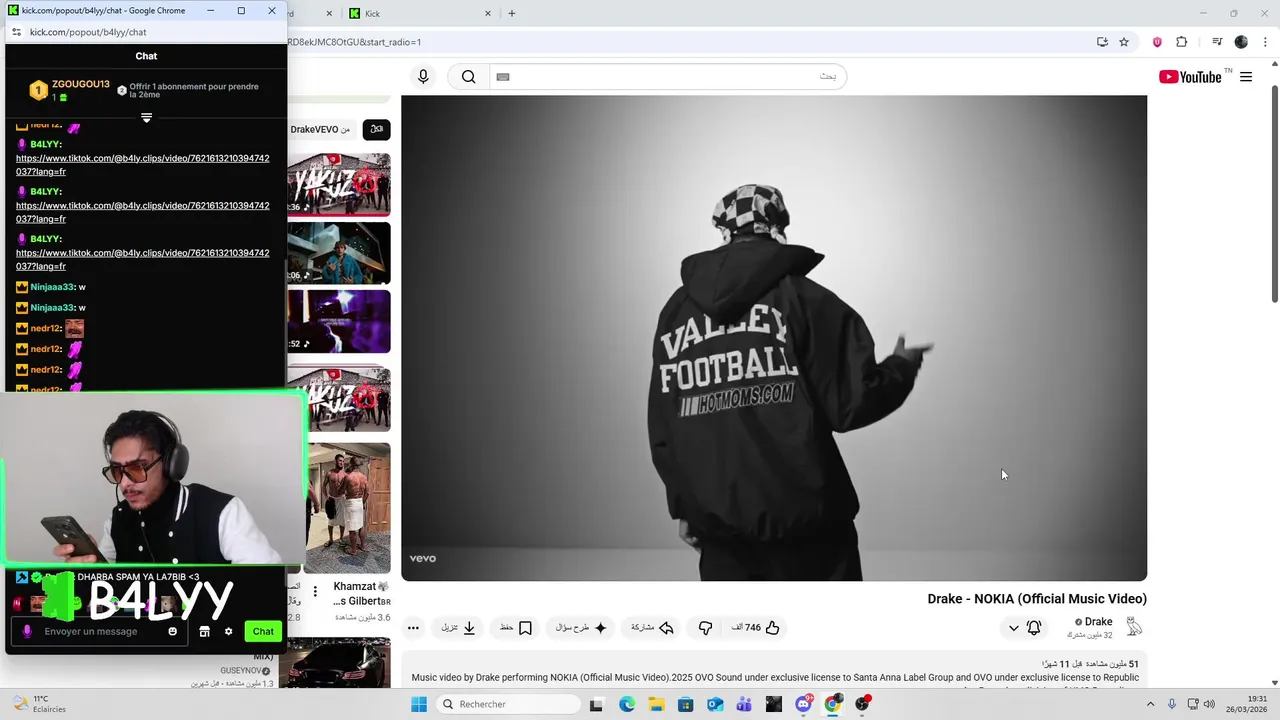Open File Explorer from taskbar
The width and height of the screenshot is (1280, 720).
pos(656,704)
